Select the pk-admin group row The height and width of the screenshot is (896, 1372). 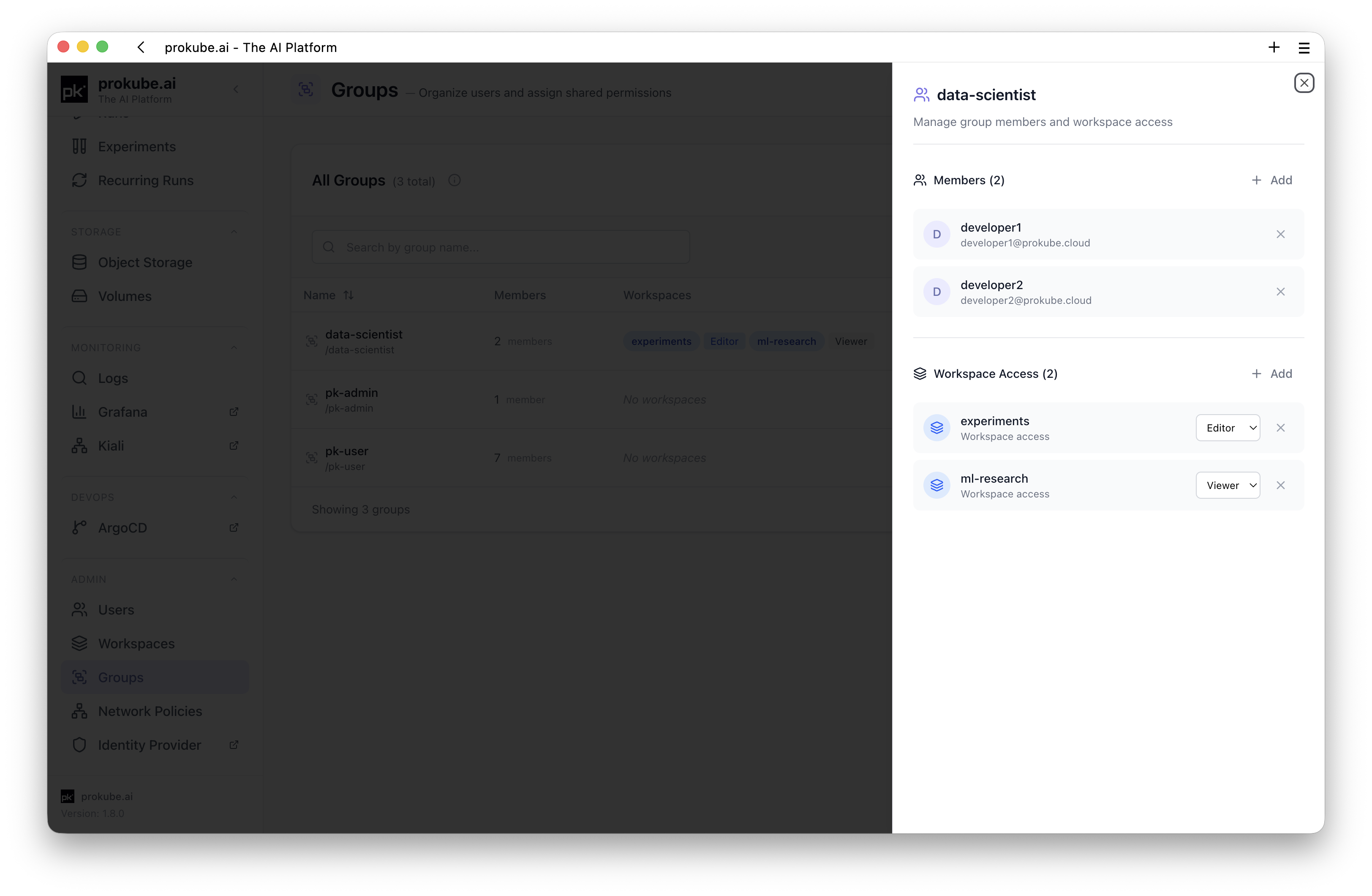[x=591, y=400]
